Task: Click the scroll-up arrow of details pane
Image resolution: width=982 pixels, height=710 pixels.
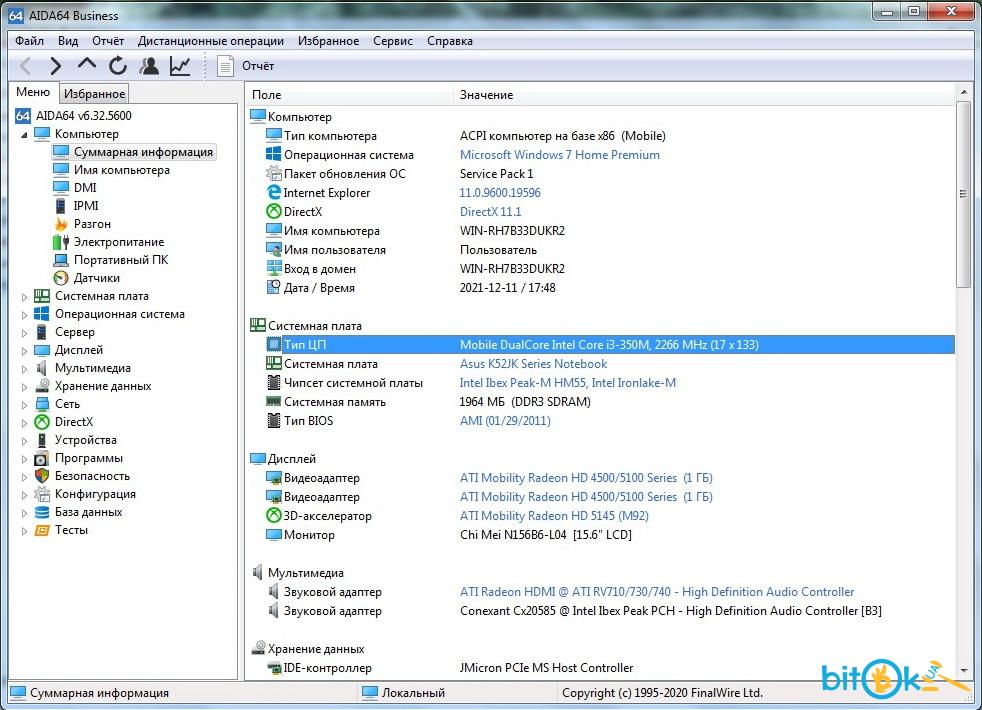Action: pos(963,93)
